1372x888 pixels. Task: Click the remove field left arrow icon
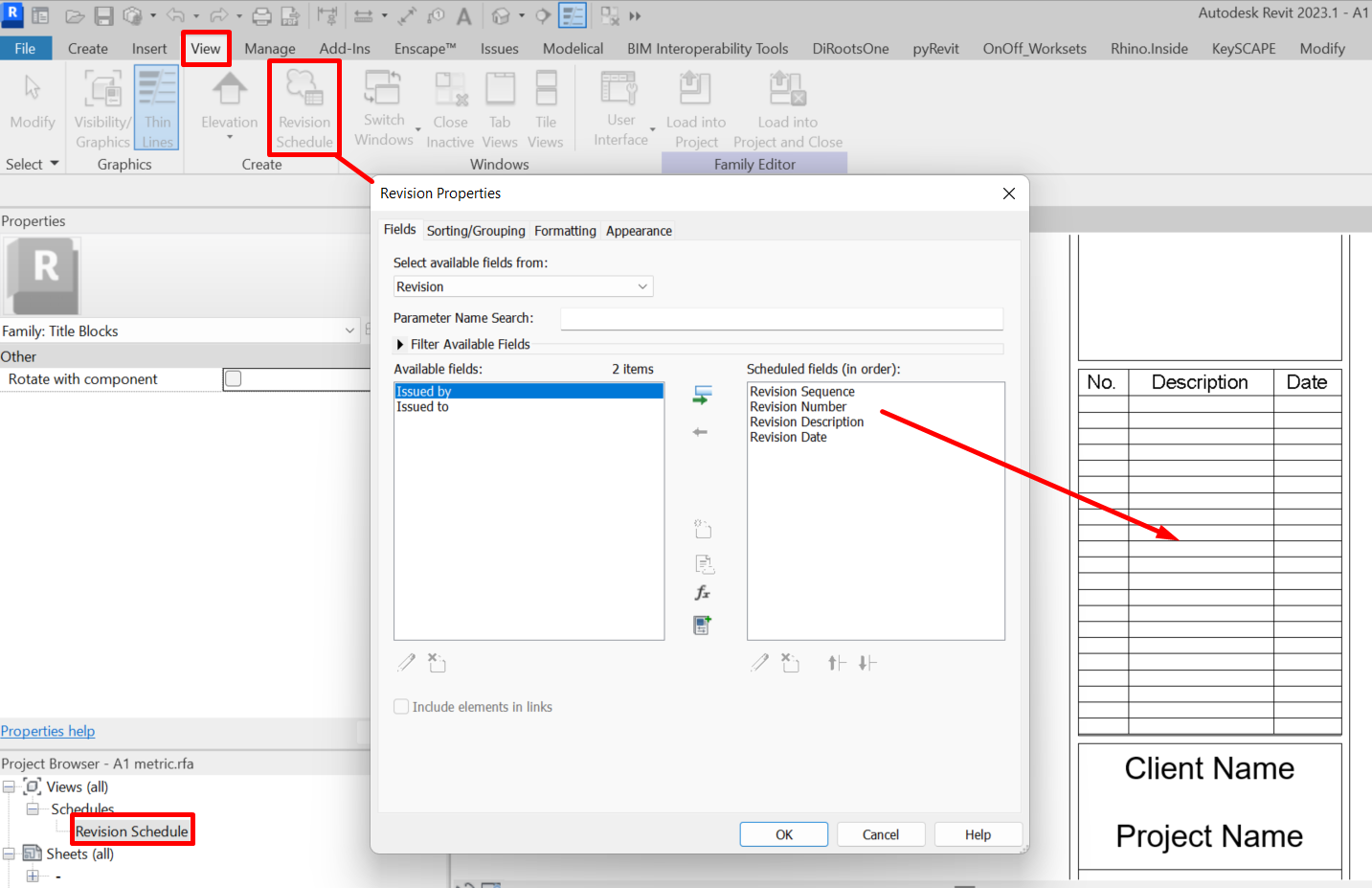coord(701,432)
